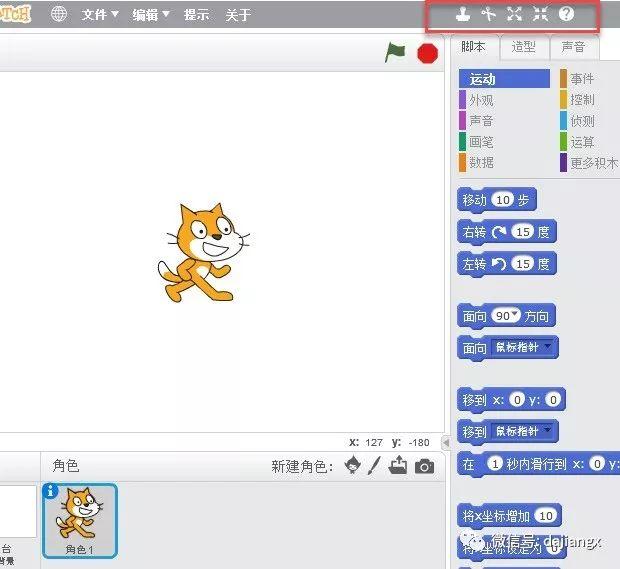The width and height of the screenshot is (620, 569).
Task: Select the 更多积木 block category
Action: coord(589,162)
